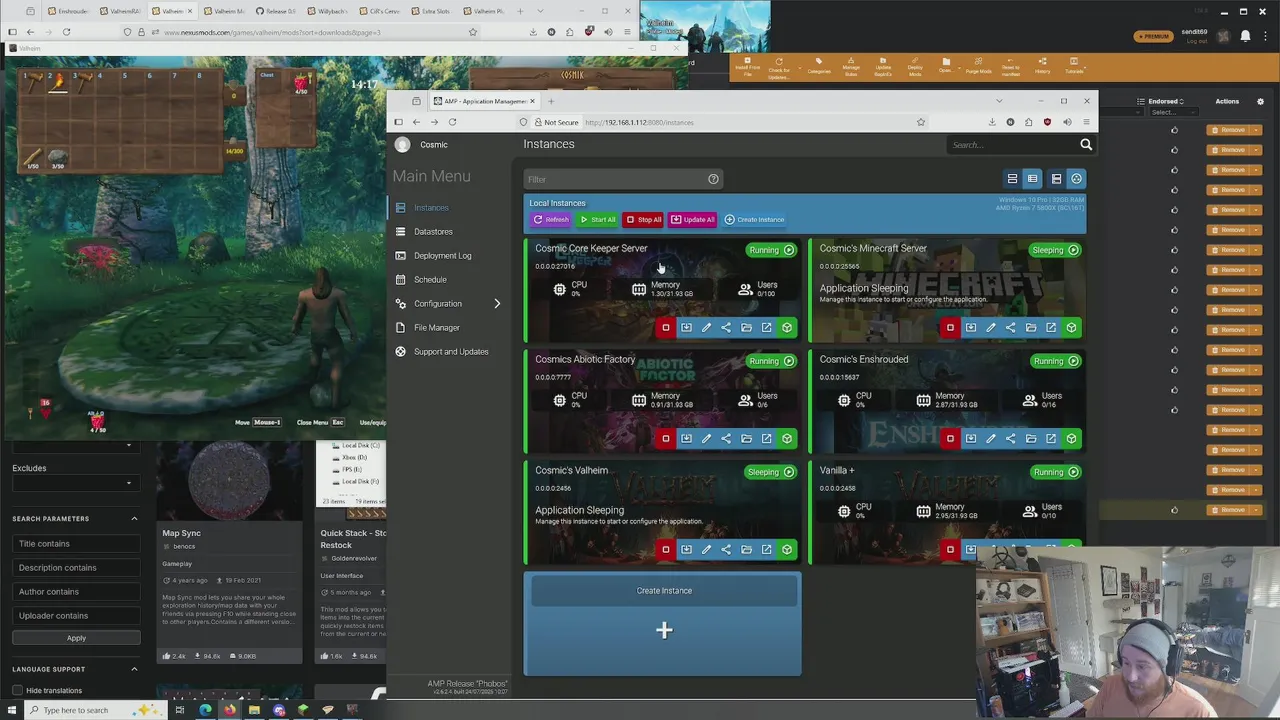The width and height of the screenshot is (1280, 720).
Task: Select the first instance layout view icon
Action: tap(1012, 179)
